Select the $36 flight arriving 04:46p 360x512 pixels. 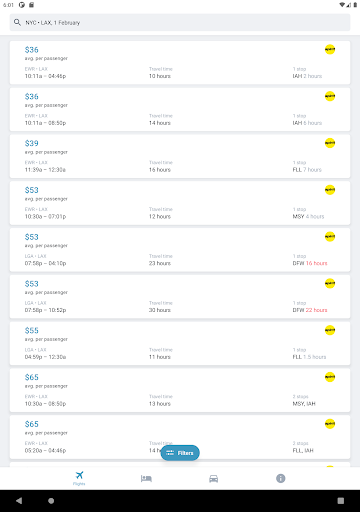pos(180,63)
